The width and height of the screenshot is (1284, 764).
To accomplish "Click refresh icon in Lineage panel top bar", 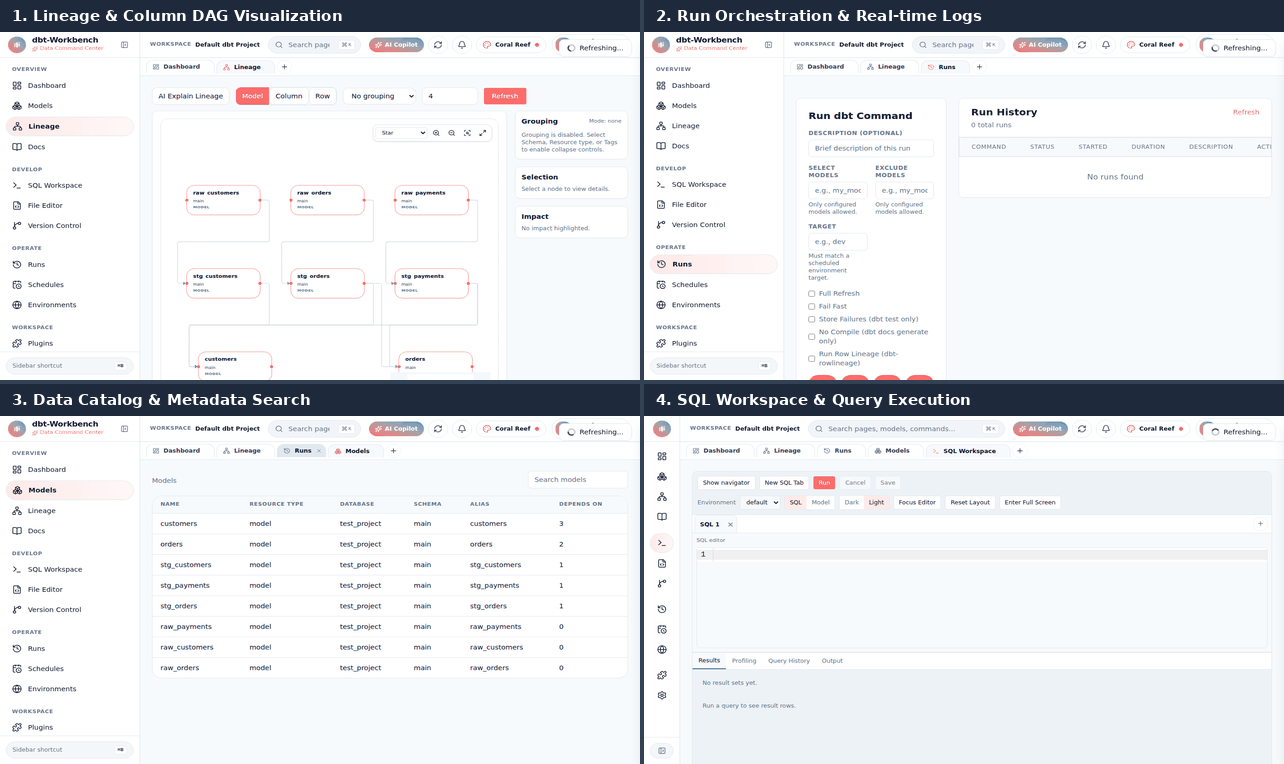I will (438, 45).
